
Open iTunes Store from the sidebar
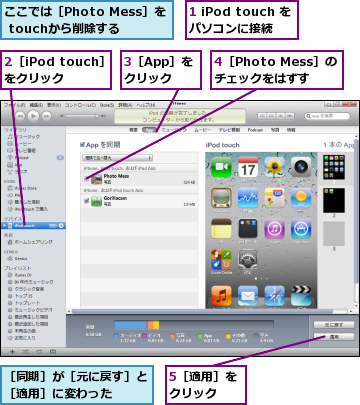tap(22, 188)
